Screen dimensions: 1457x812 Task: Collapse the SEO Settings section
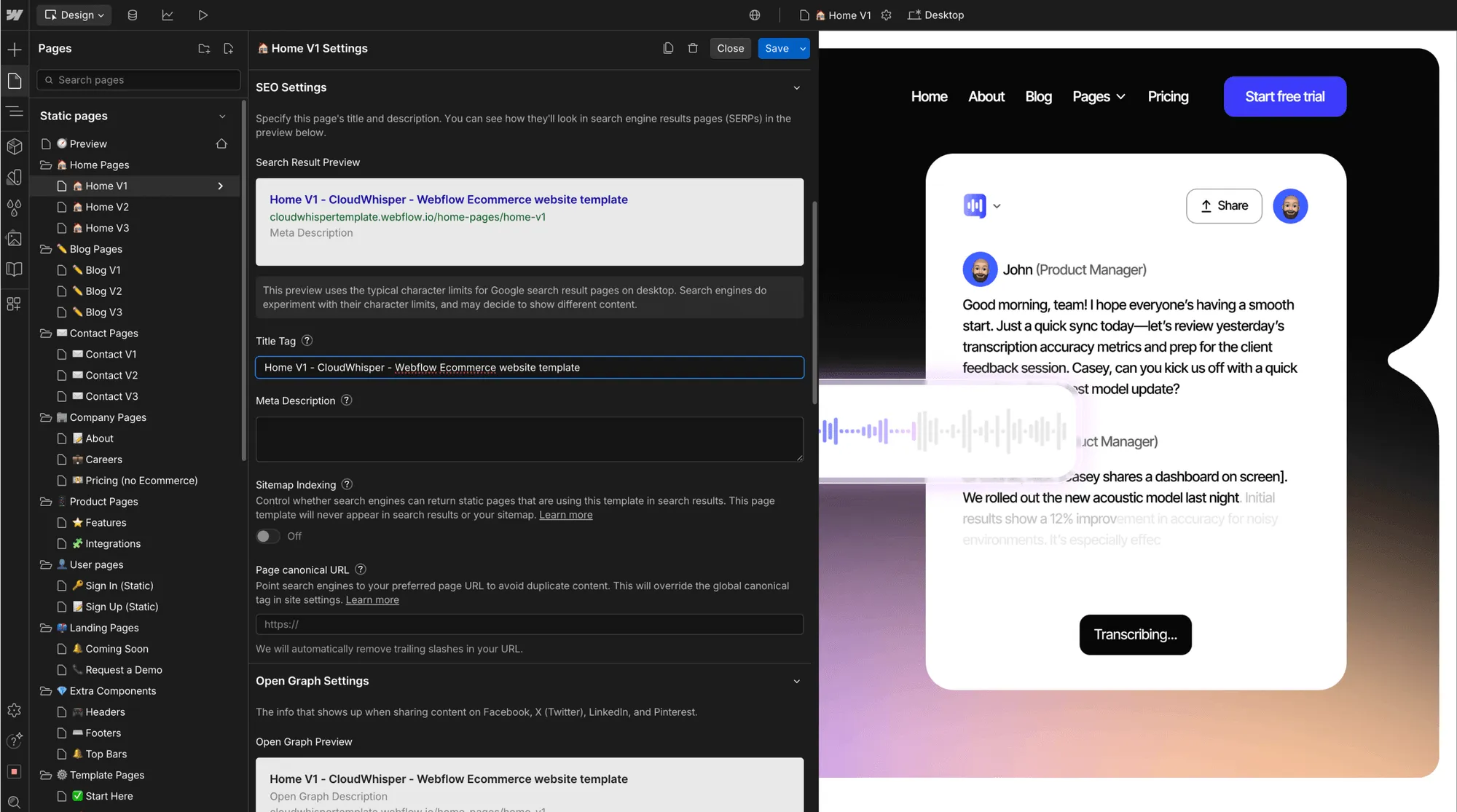796,87
